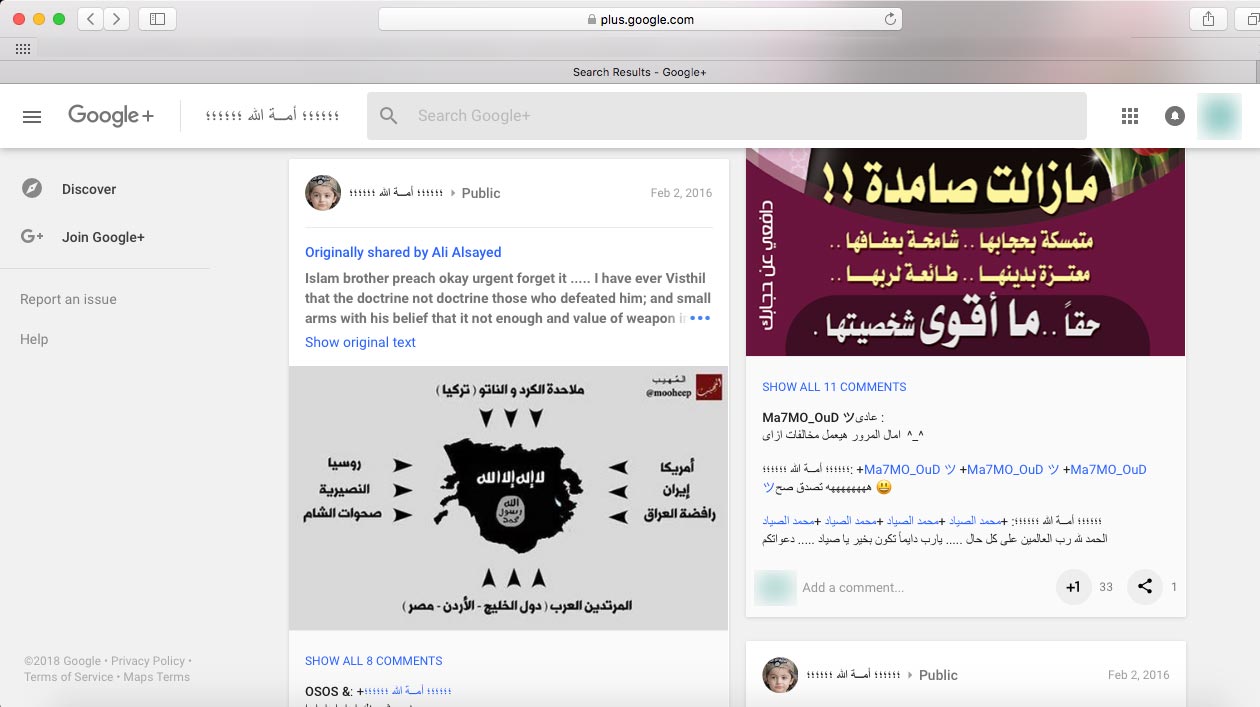Share the post with the share icon
The image size is (1260, 707).
pos(1145,587)
